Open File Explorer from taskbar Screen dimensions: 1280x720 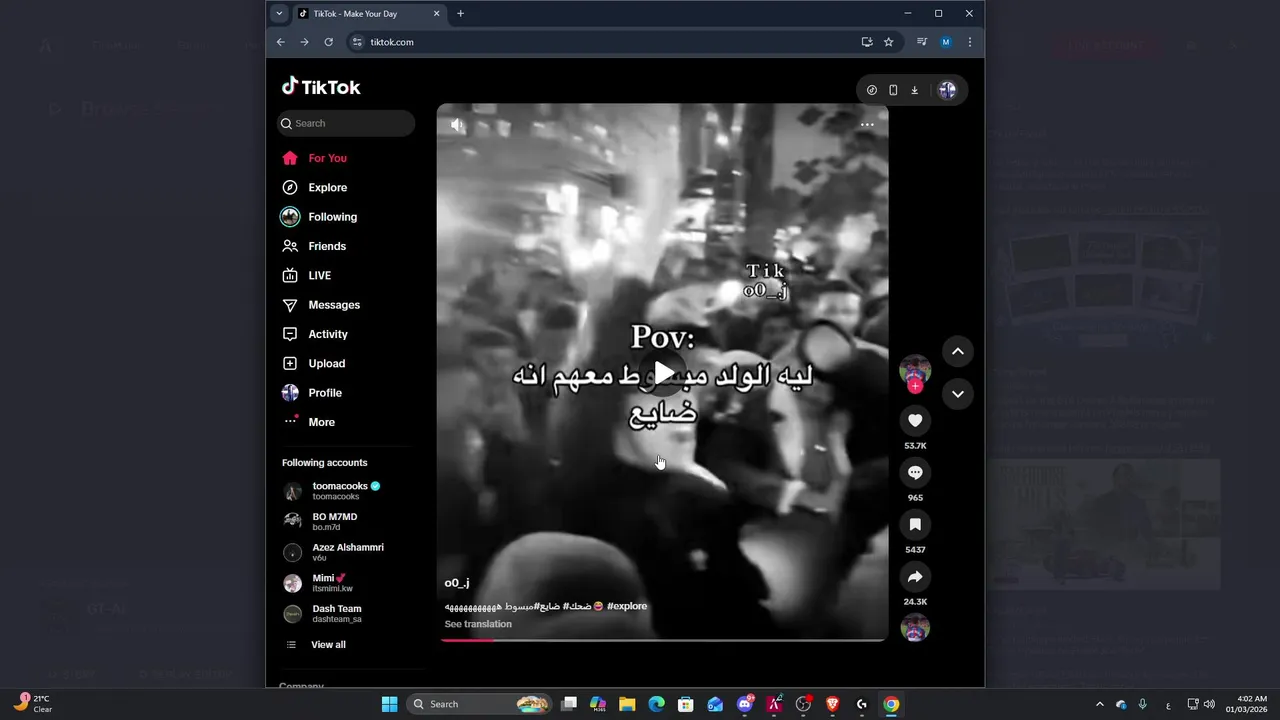[x=627, y=704]
